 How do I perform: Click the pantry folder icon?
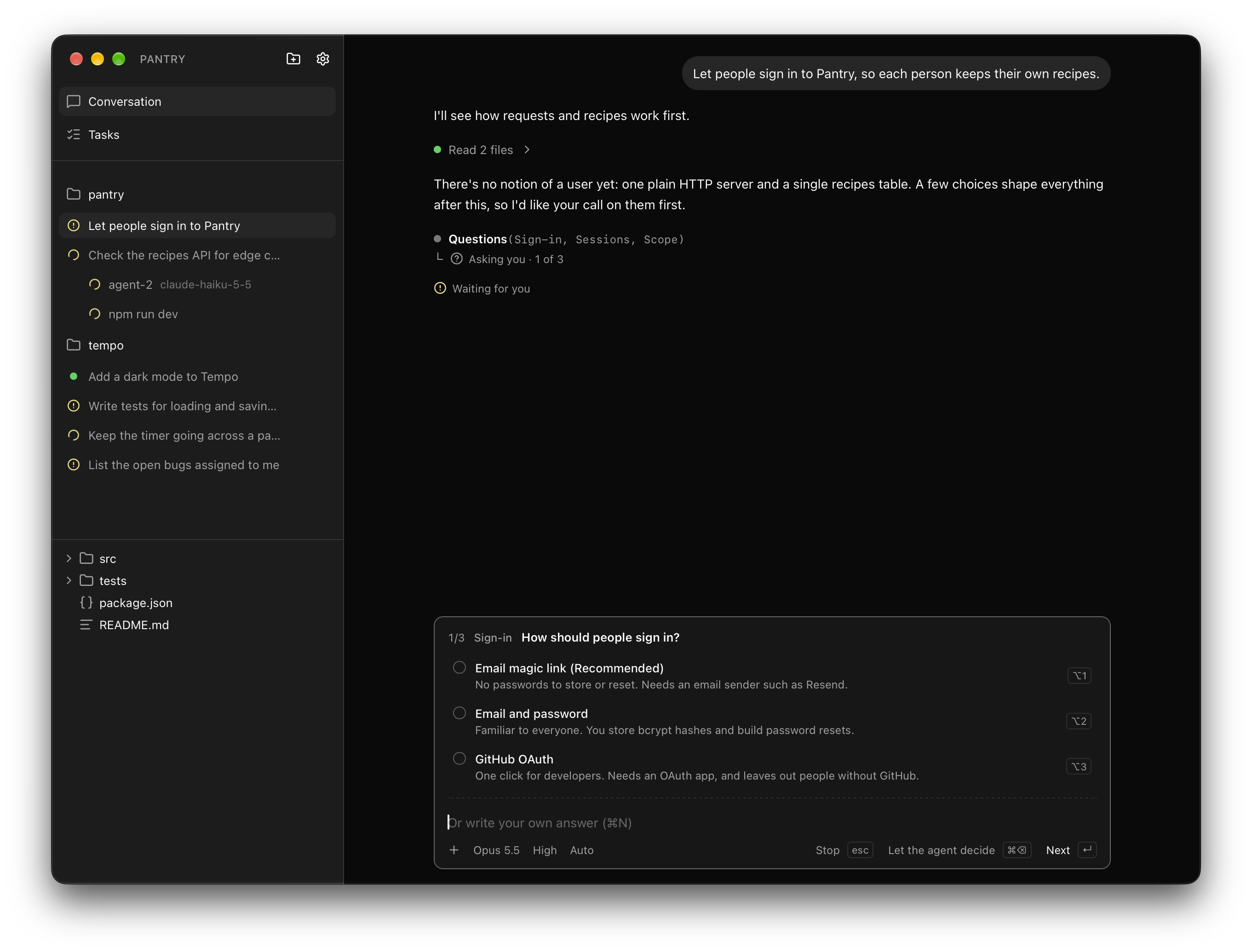click(74, 195)
